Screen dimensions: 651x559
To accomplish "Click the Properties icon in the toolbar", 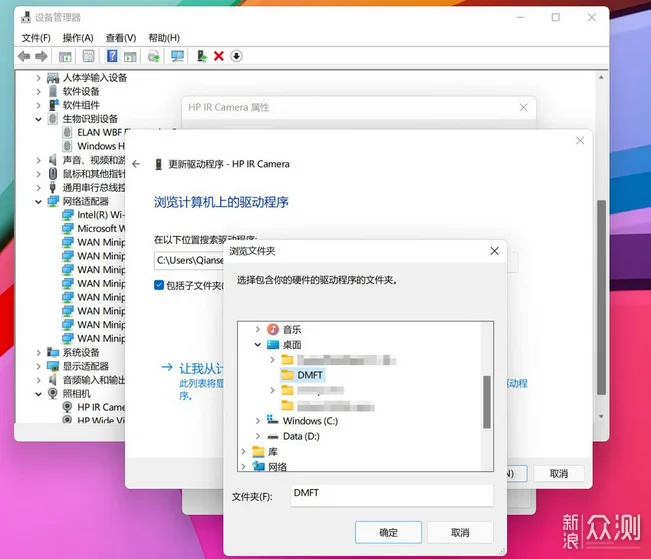I will point(88,56).
